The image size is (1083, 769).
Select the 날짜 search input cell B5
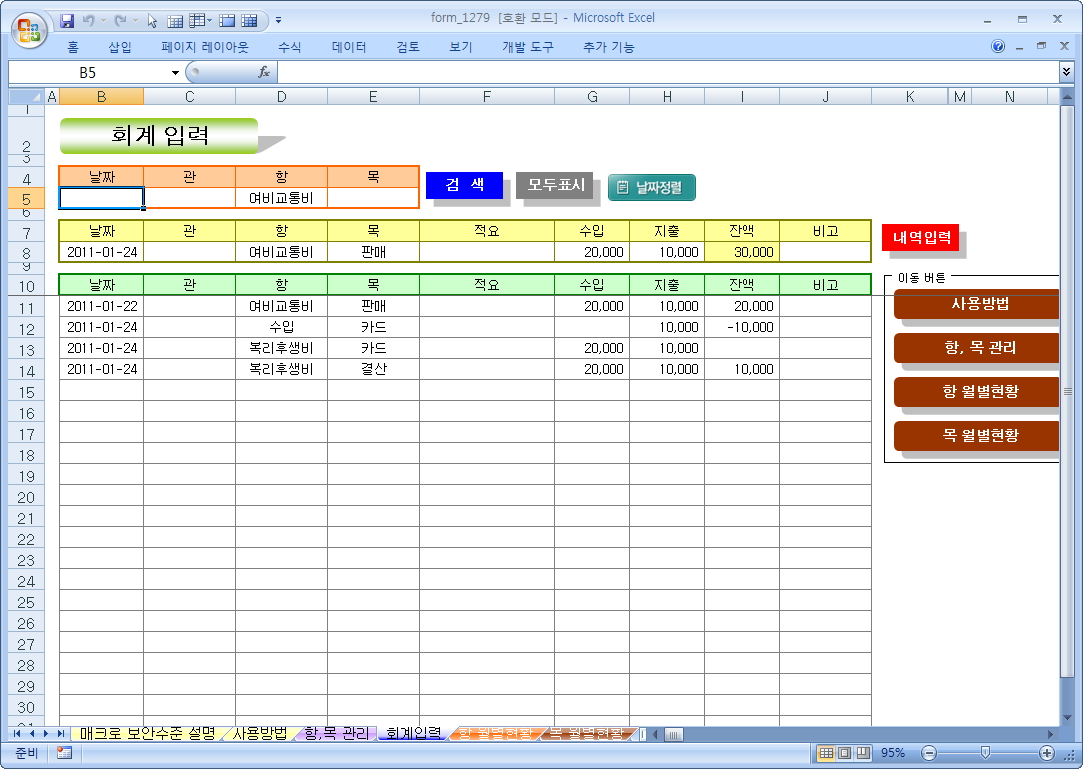coord(101,198)
